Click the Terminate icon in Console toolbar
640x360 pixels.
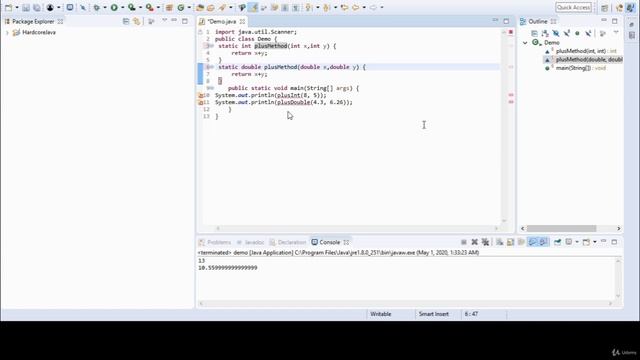click(464, 242)
